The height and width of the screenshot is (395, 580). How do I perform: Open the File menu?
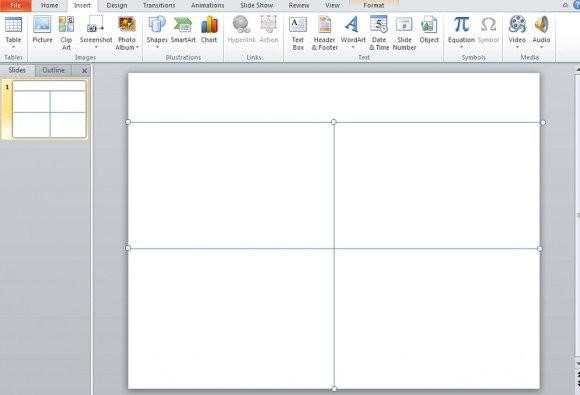coord(16,6)
